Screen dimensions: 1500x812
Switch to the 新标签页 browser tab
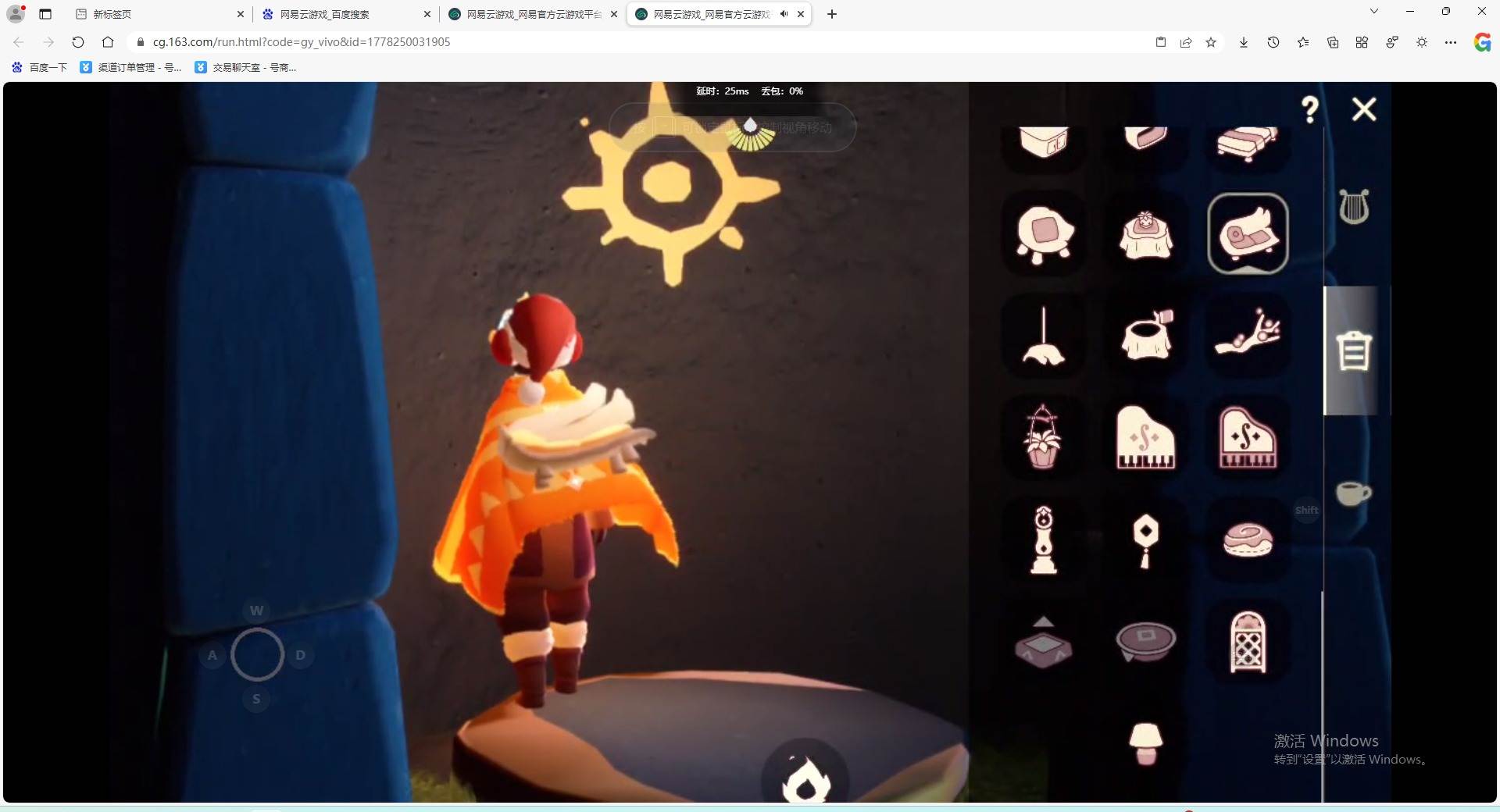coord(160,14)
